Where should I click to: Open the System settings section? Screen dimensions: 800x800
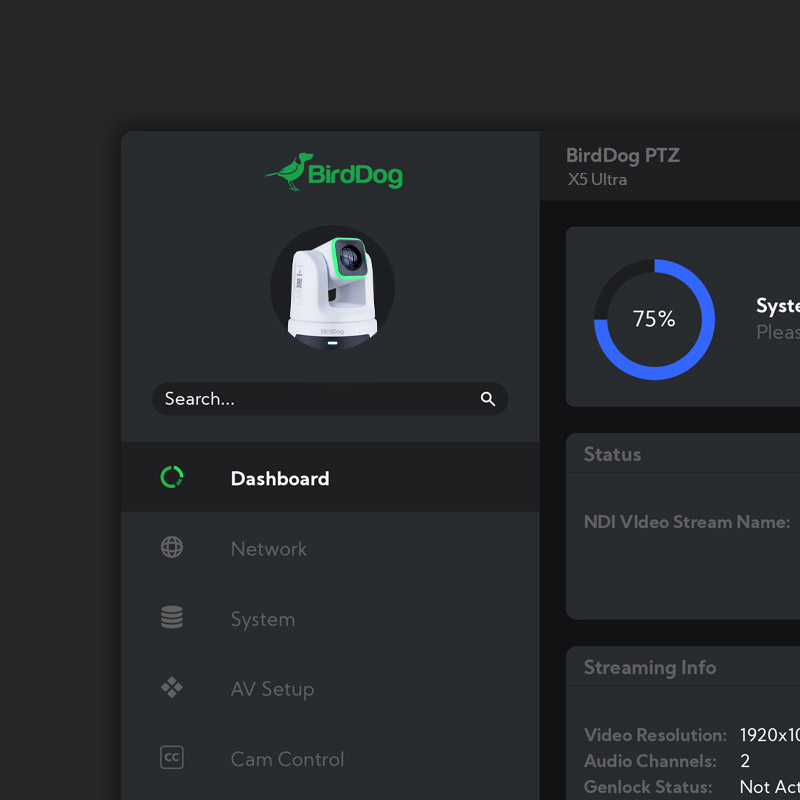click(x=263, y=619)
